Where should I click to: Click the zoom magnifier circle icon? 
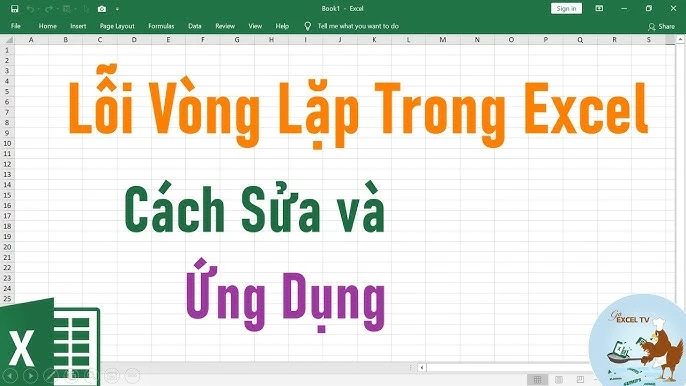[x=91, y=375]
